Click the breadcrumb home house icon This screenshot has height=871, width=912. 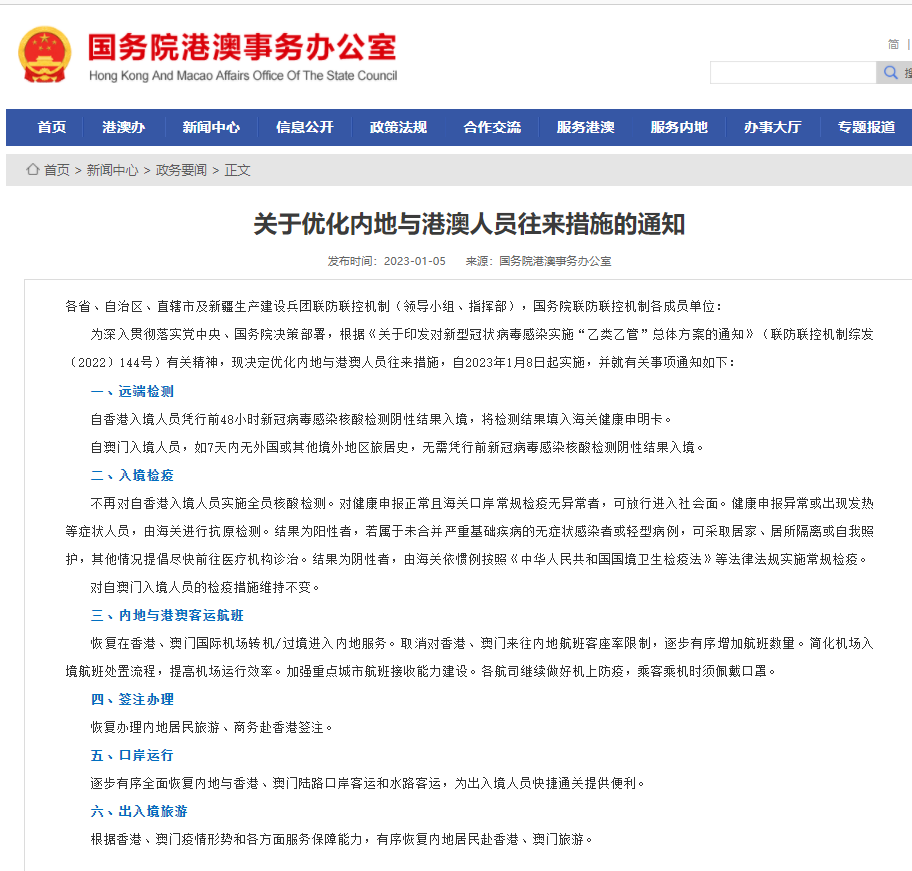33,170
